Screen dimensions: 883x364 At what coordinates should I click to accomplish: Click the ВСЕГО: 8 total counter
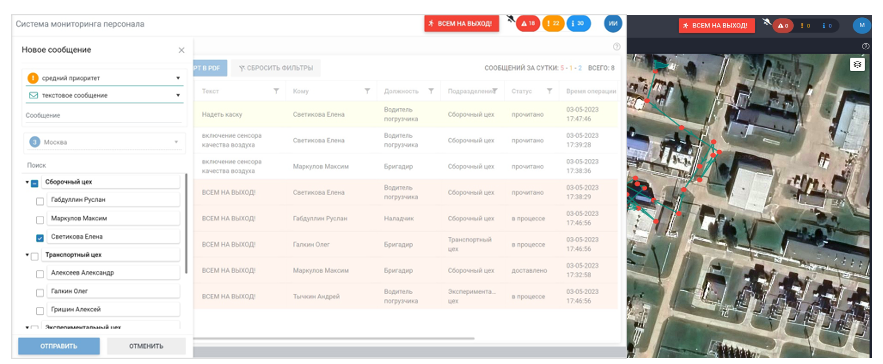(x=601, y=68)
